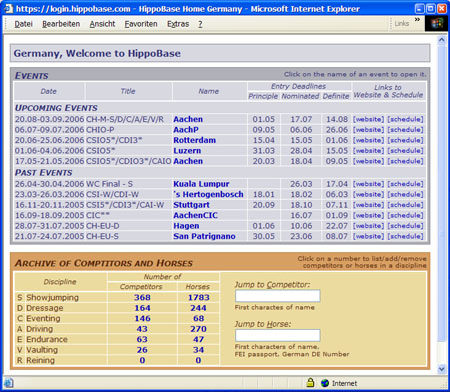
Task: Click the Windows flag throbber icon
Action: (436, 24)
